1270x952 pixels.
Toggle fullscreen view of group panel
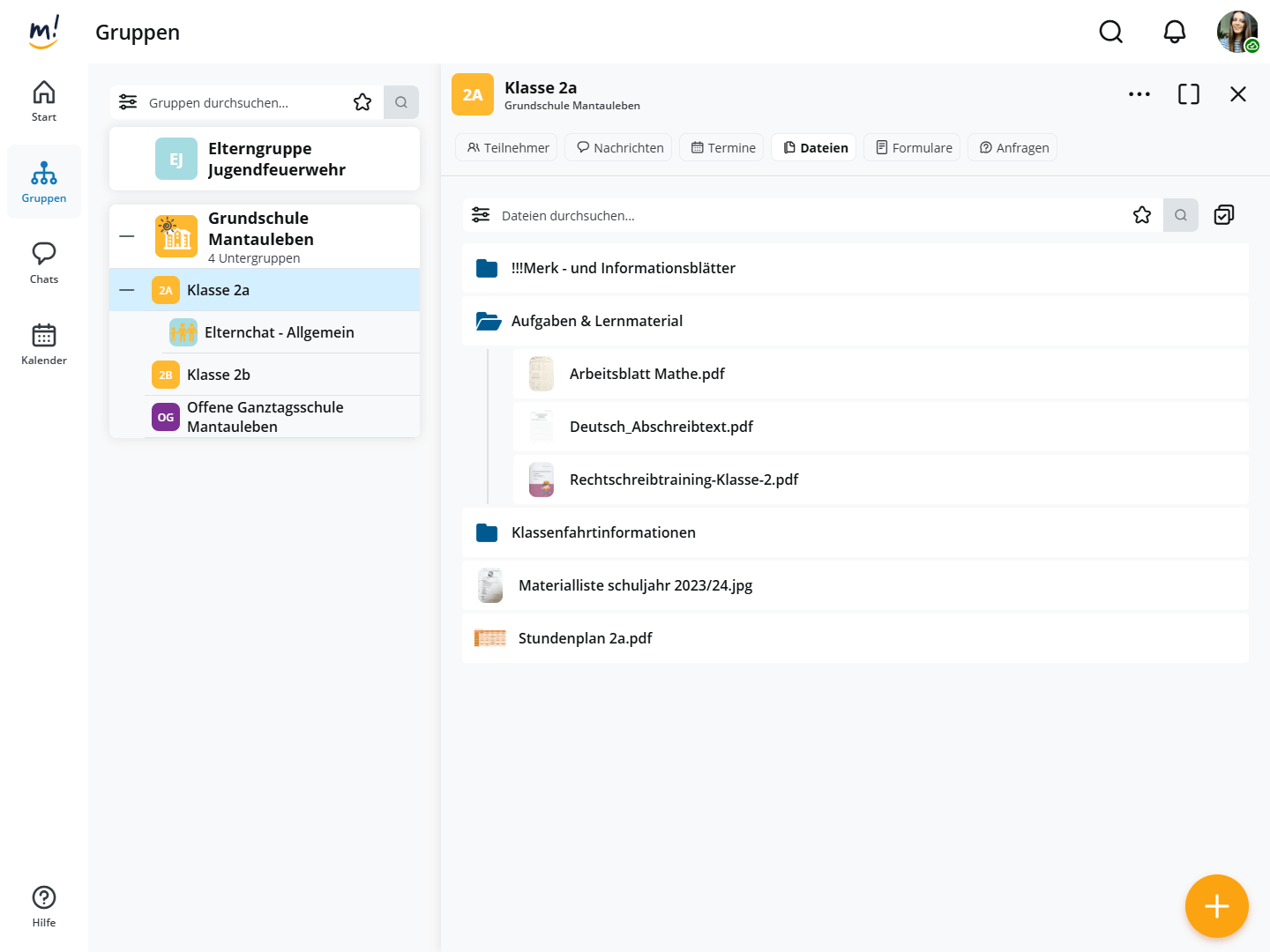point(1188,94)
